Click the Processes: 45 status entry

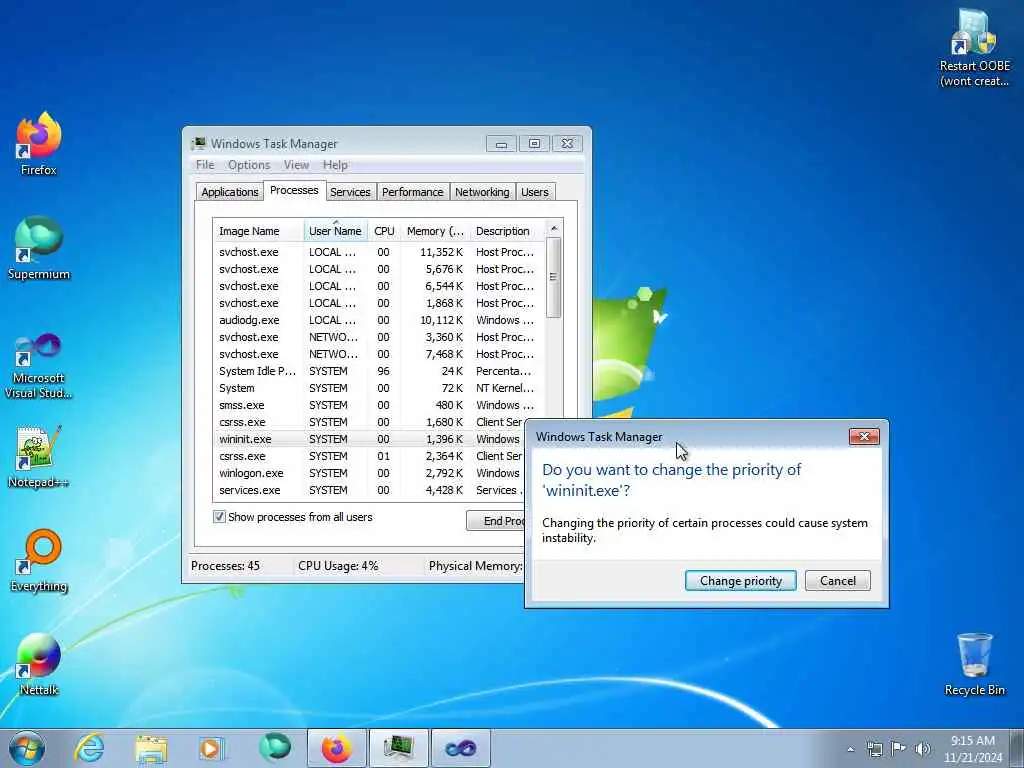tap(225, 566)
